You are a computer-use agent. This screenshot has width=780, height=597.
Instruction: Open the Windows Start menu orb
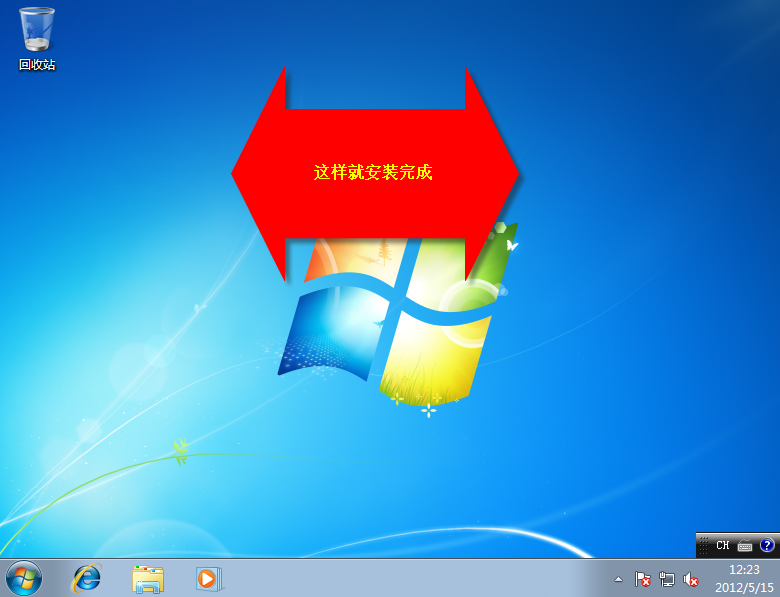click(23, 579)
